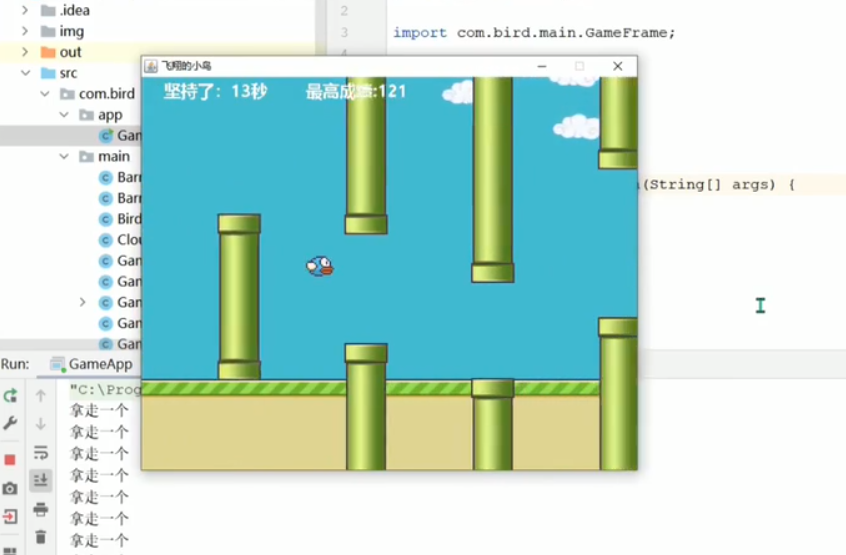The height and width of the screenshot is (555, 846).
Task: Click line number 3 in the gutter
Action: (x=344, y=32)
